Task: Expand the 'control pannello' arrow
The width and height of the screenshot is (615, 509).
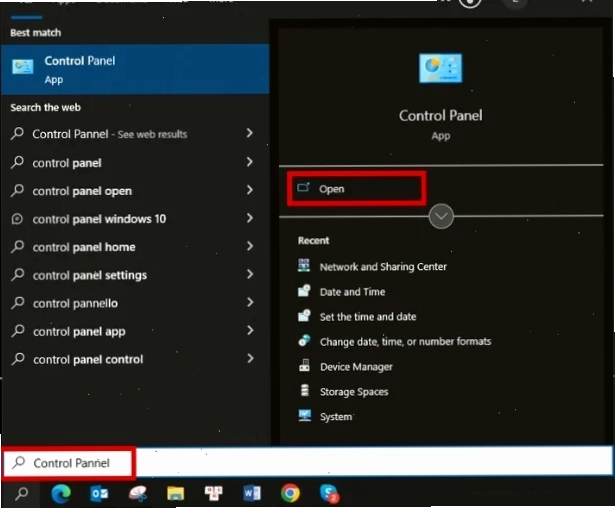Action: coord(250,302)
